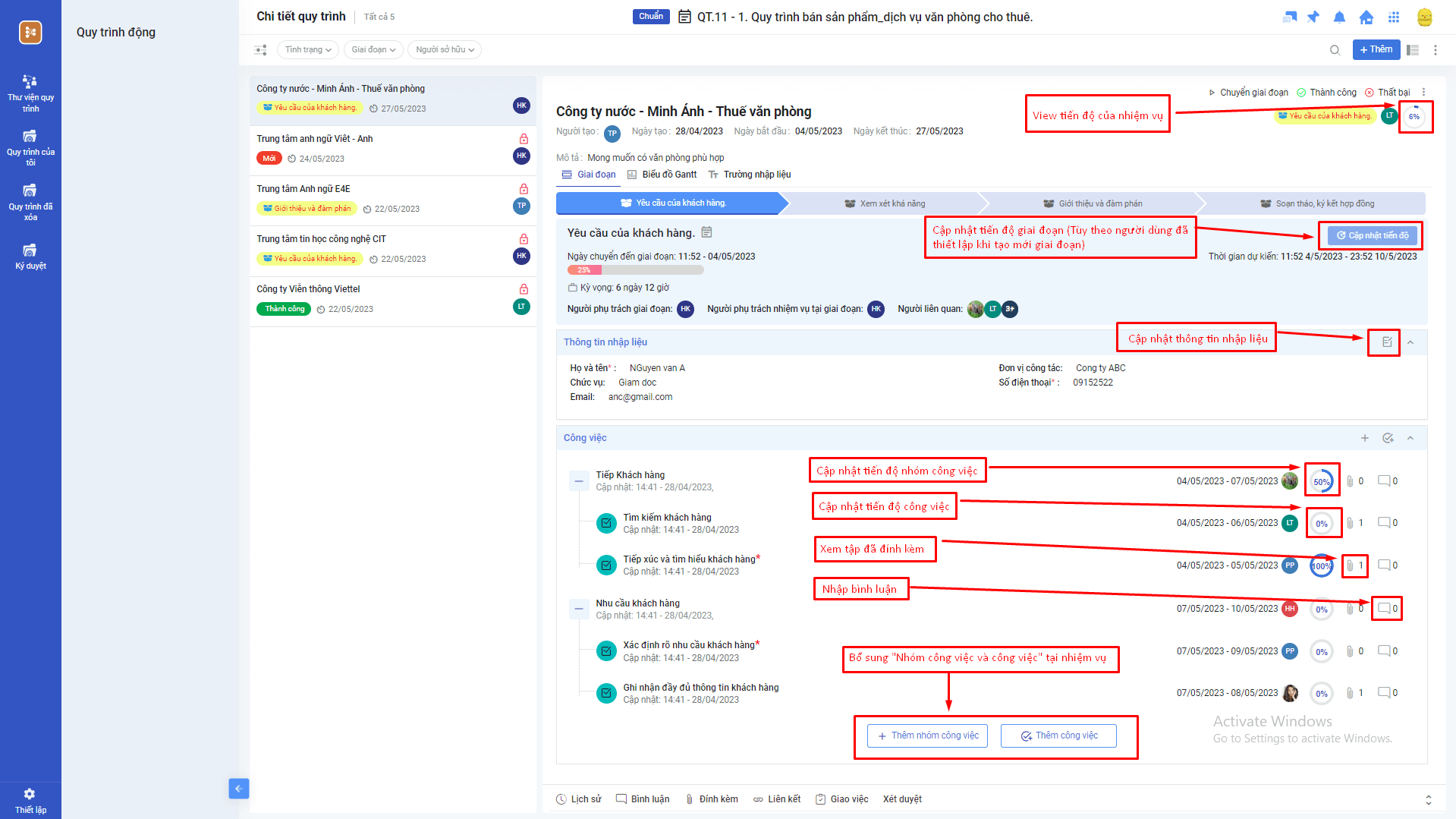Click 50% progress circle of Tiếp Khách hàng
The width and height of the screenshot is (1456, 819).
click(1322, 481)
